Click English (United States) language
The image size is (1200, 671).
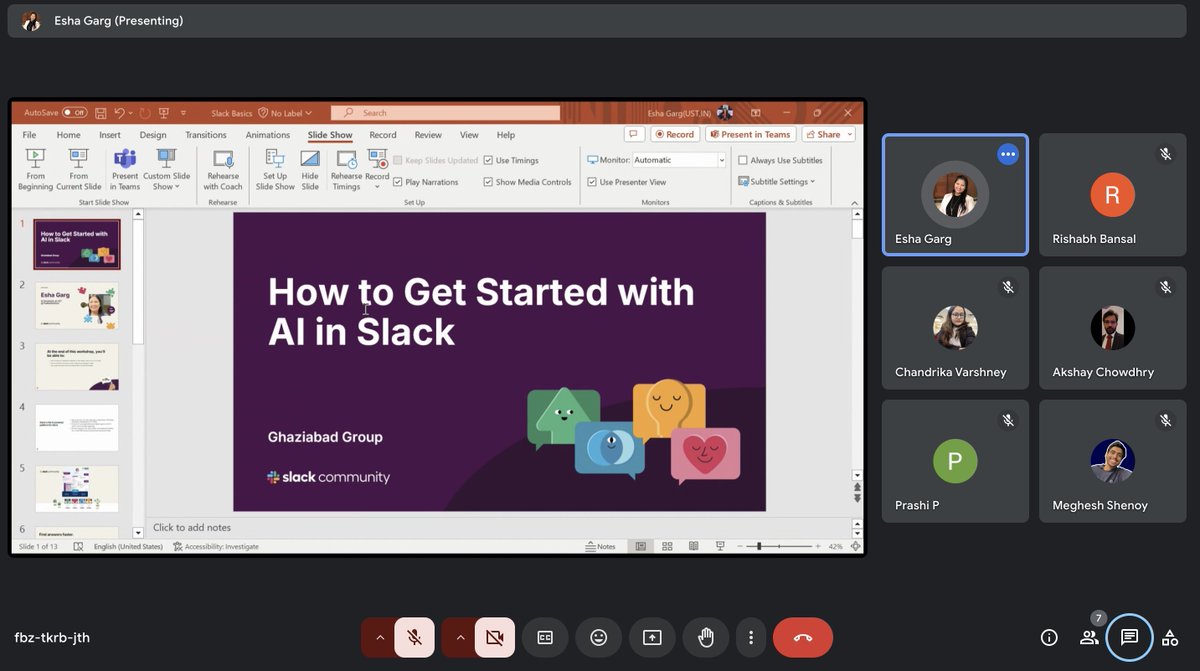[x=129, y=547]
